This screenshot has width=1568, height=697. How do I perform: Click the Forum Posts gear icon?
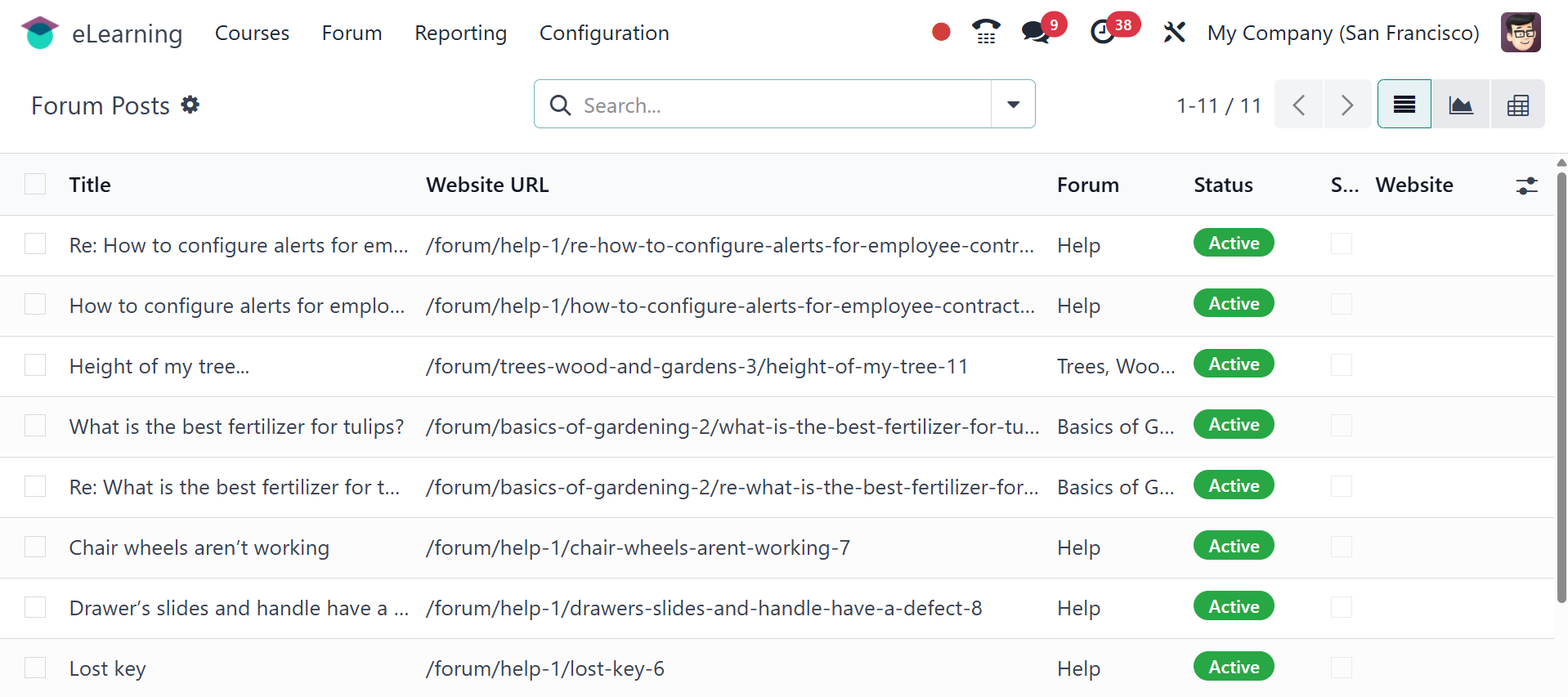click(x=190, y=105)
